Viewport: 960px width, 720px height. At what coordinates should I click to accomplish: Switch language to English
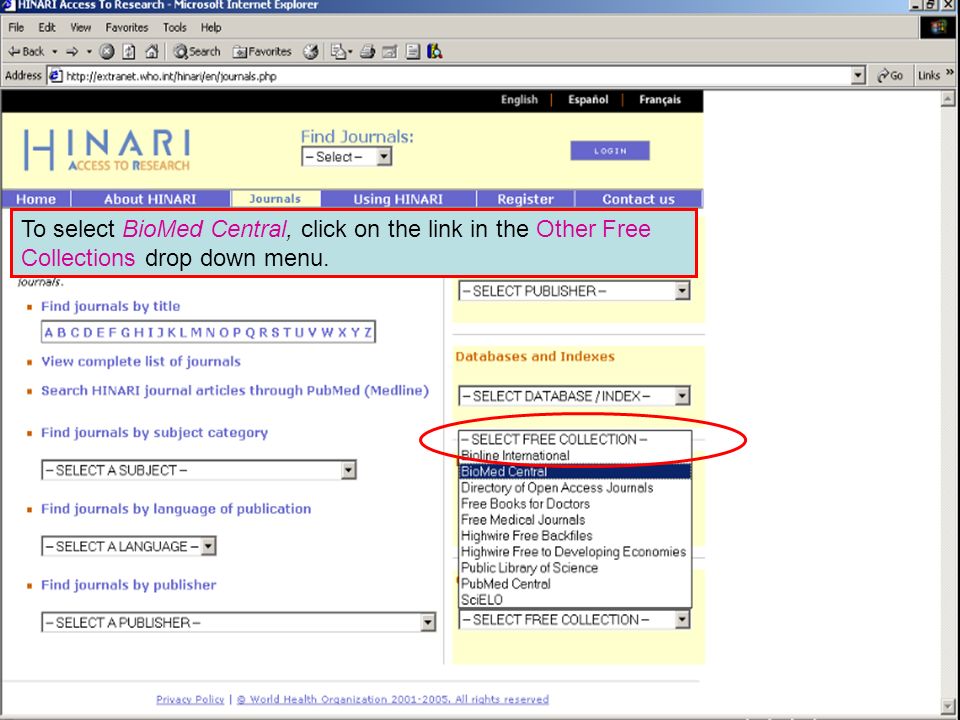519,99
